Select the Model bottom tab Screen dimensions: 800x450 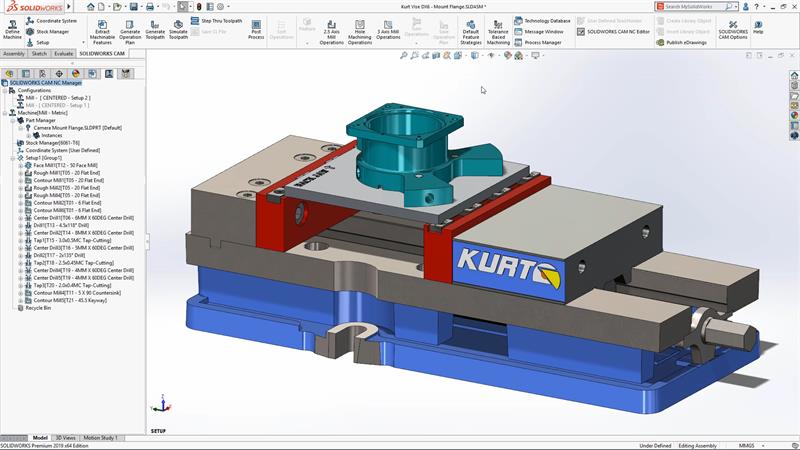point(40,438)
